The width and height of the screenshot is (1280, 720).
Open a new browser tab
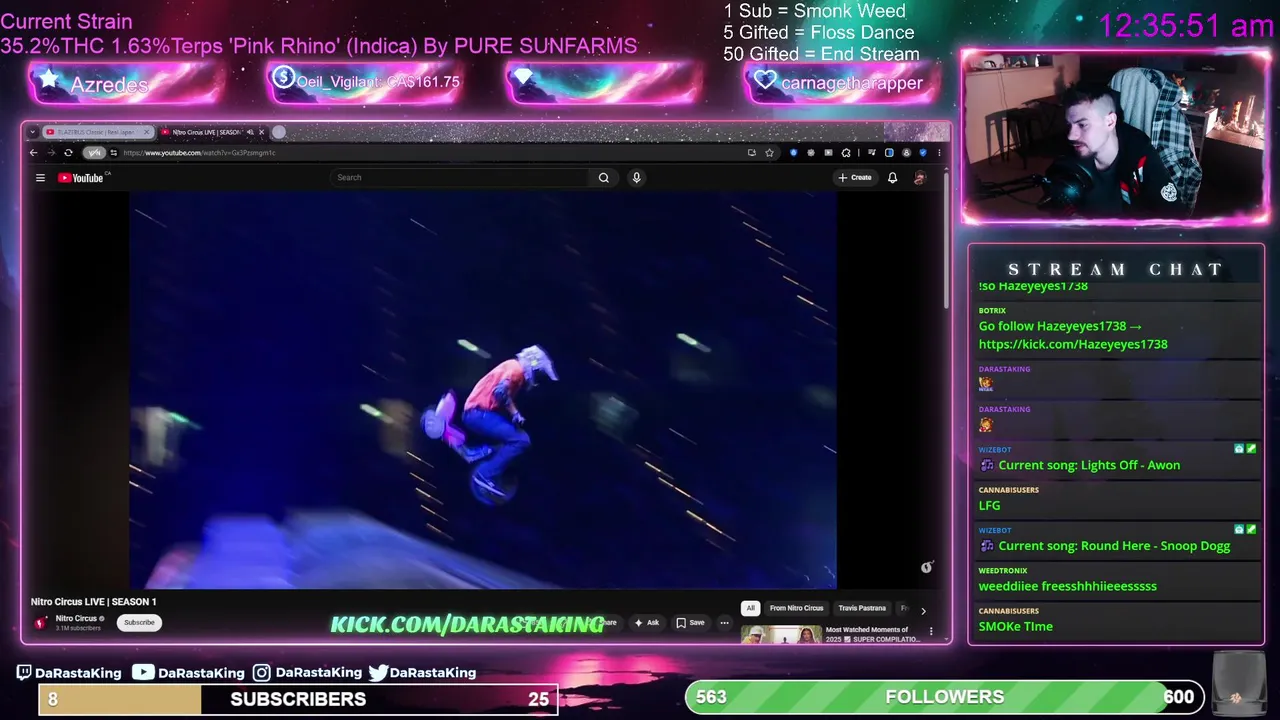(279, 132)
